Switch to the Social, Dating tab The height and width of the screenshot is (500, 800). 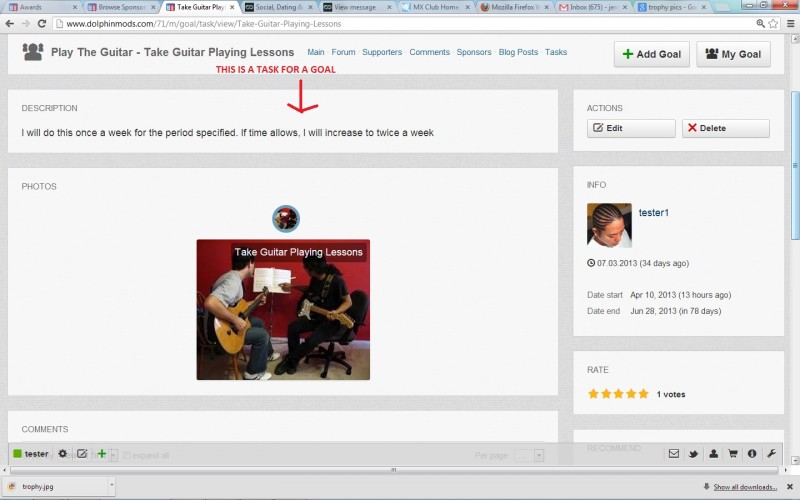[279, 7]
